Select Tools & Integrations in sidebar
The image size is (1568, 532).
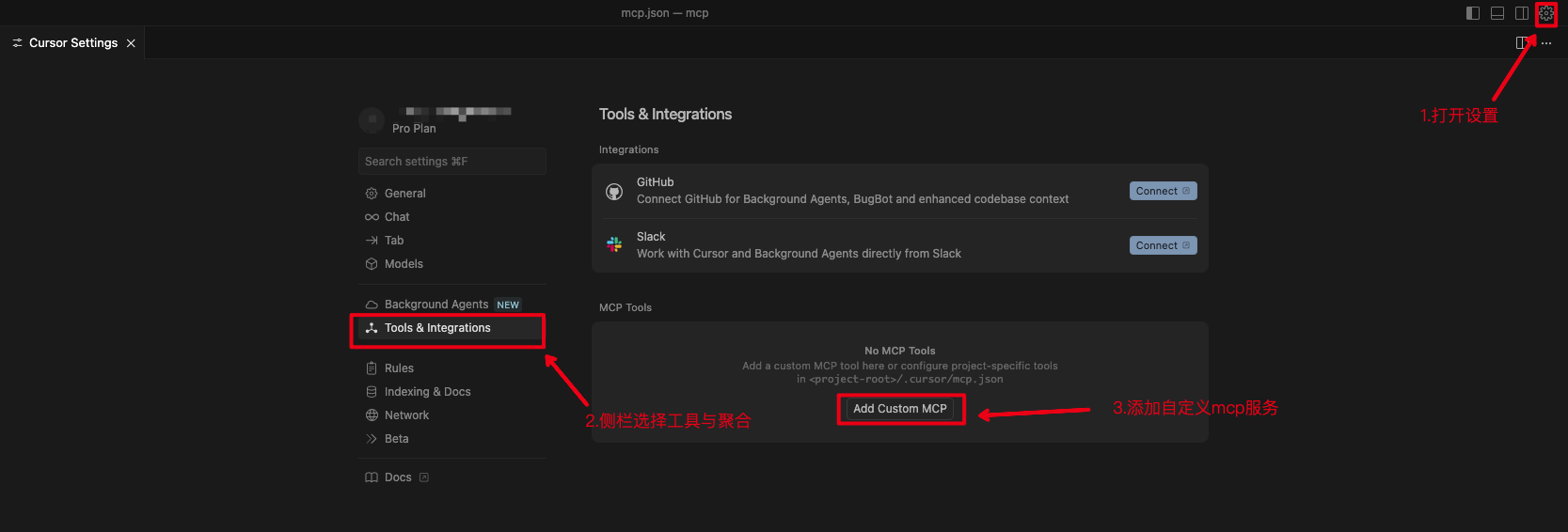437,328
